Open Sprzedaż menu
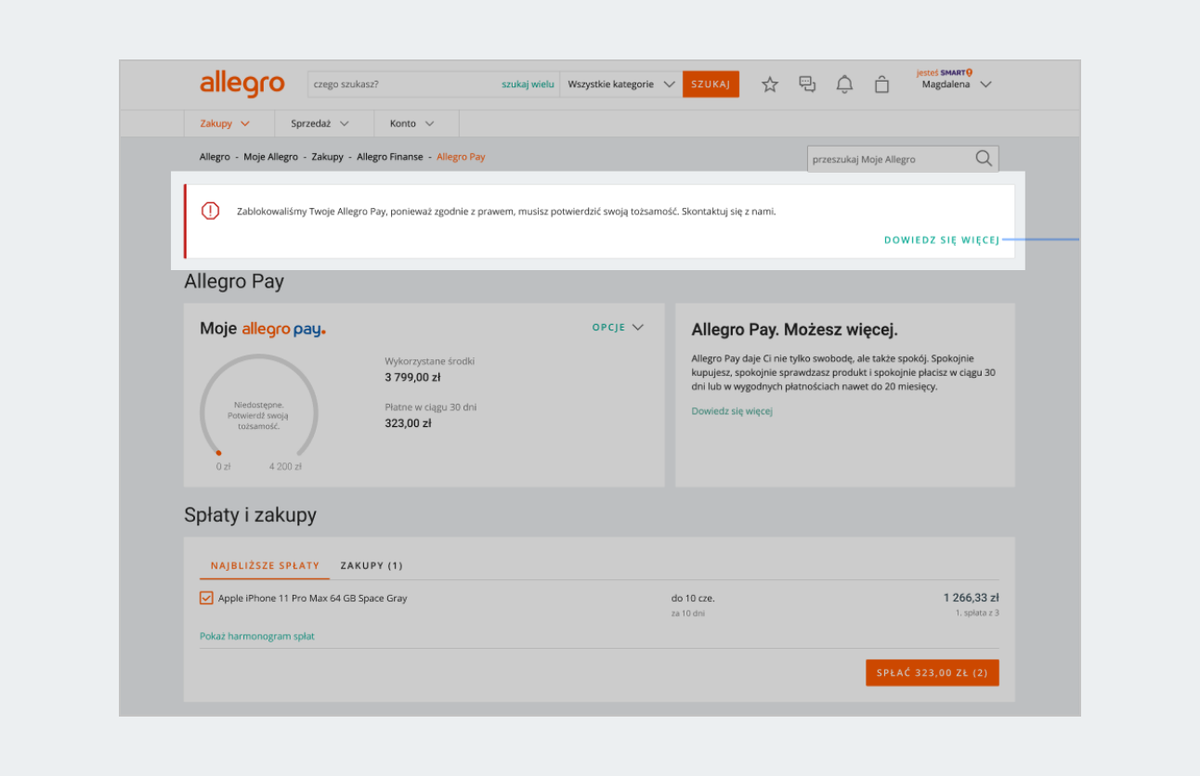 (x=320, y=123)
